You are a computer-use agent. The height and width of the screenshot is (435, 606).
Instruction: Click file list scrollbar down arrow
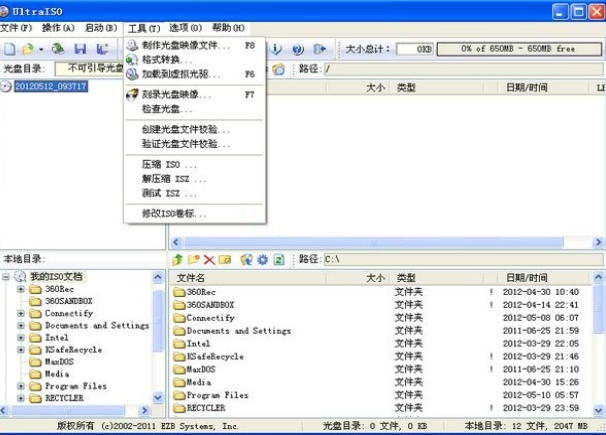point(597,410)
